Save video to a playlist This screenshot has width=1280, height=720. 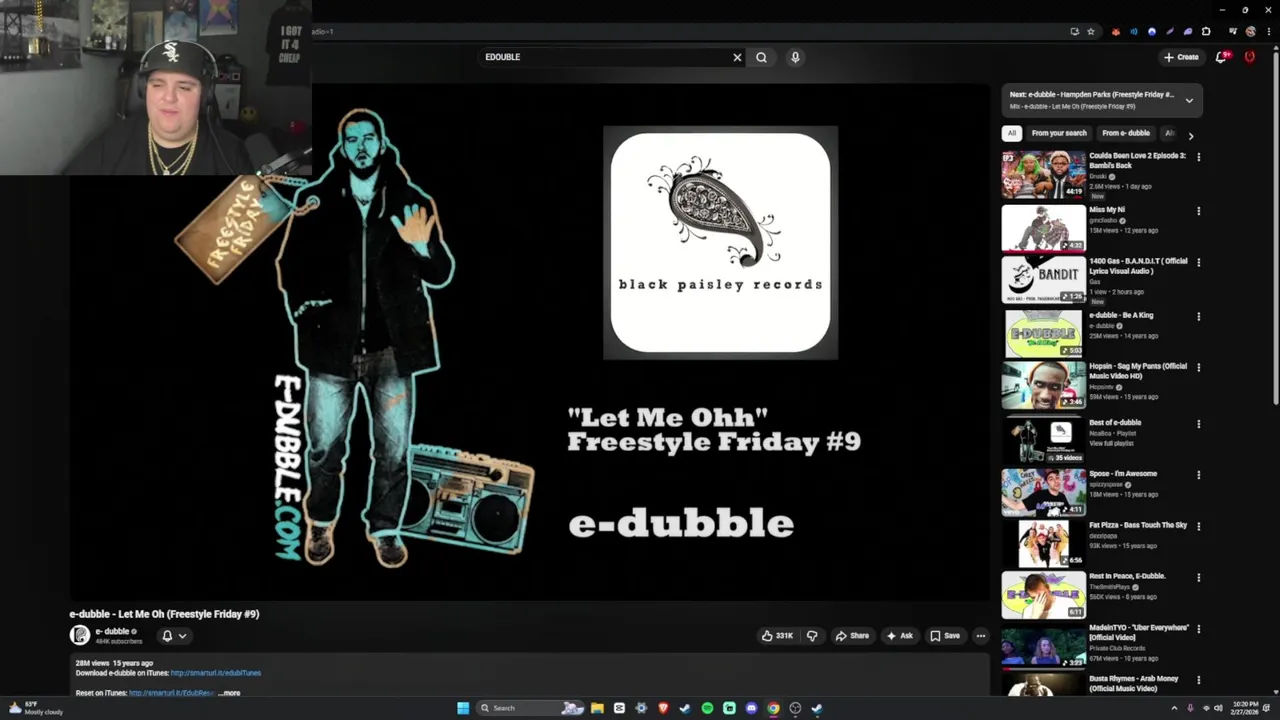944,636
